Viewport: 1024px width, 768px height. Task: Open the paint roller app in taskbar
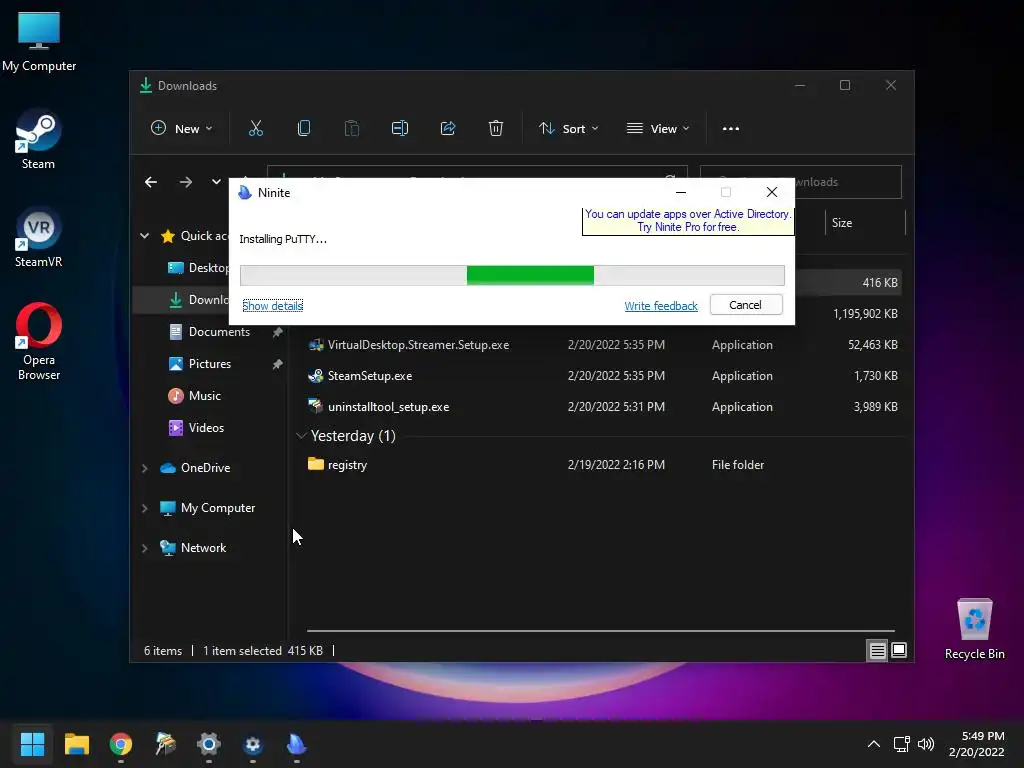click(x=165, y=744)
